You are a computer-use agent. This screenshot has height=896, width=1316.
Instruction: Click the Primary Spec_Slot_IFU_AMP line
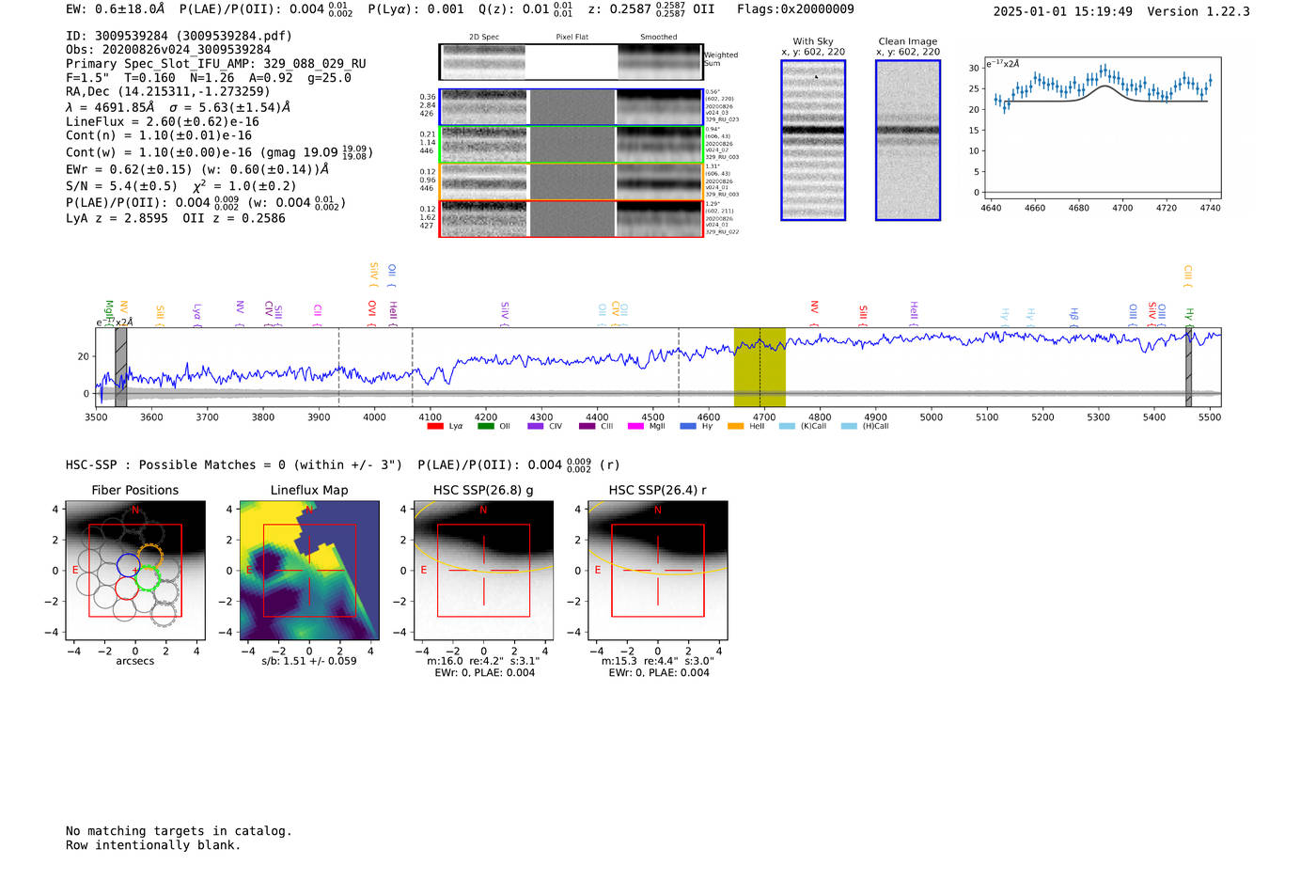point(216,64)
